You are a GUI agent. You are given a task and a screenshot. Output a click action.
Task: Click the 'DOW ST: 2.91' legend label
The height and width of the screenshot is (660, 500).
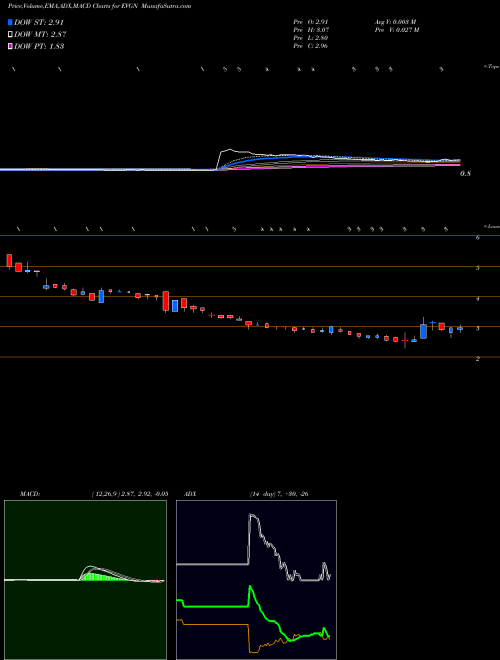point(39,22)
